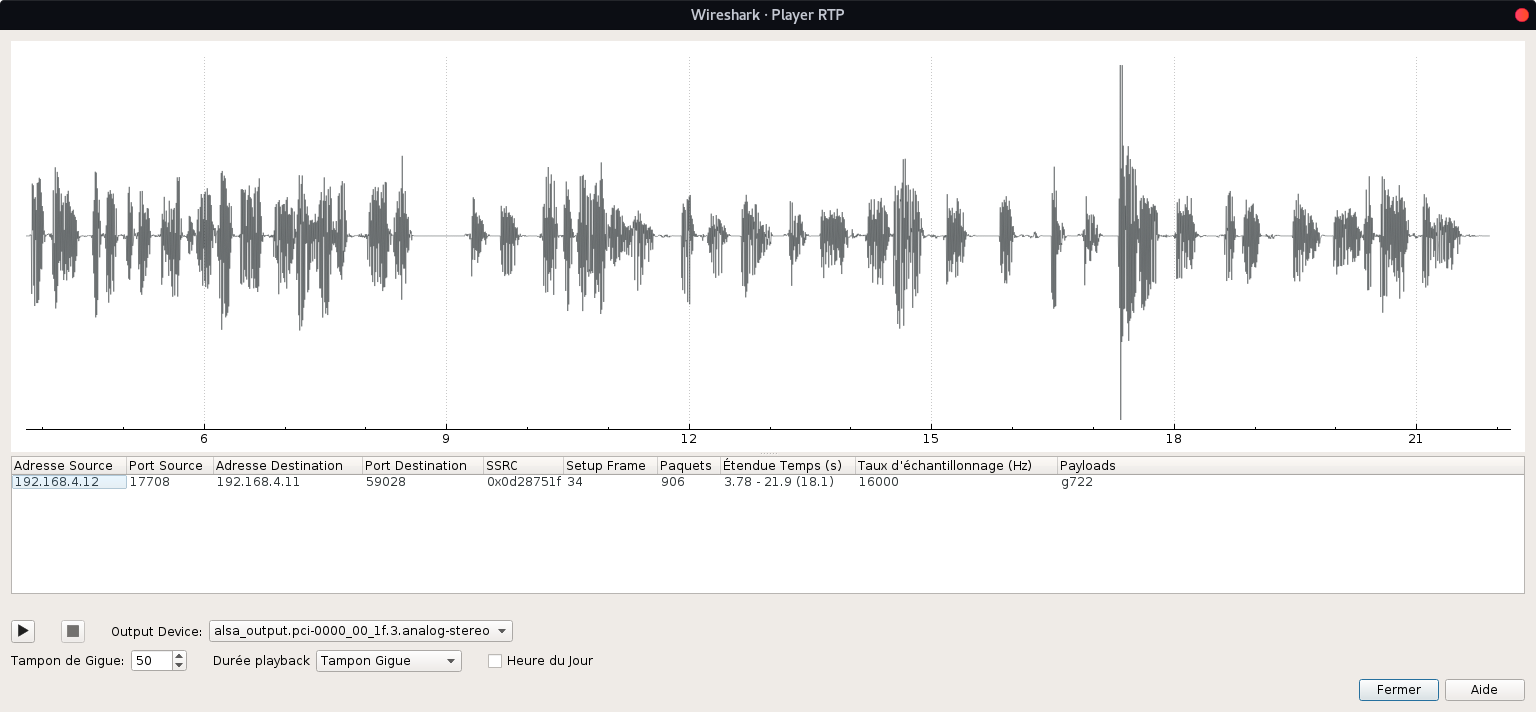The height and width of the screenshot is (712, 1536).
Task: Open the Output Device dropdown
Action: (361, 631)
